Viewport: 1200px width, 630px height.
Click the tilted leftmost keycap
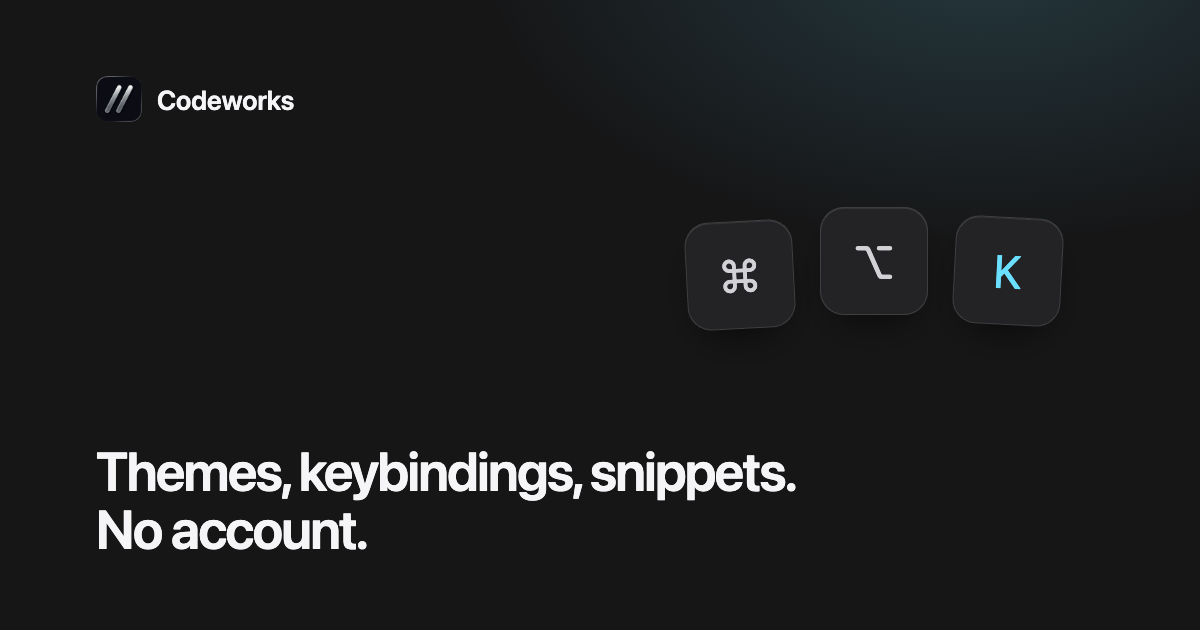click(740, 275)
